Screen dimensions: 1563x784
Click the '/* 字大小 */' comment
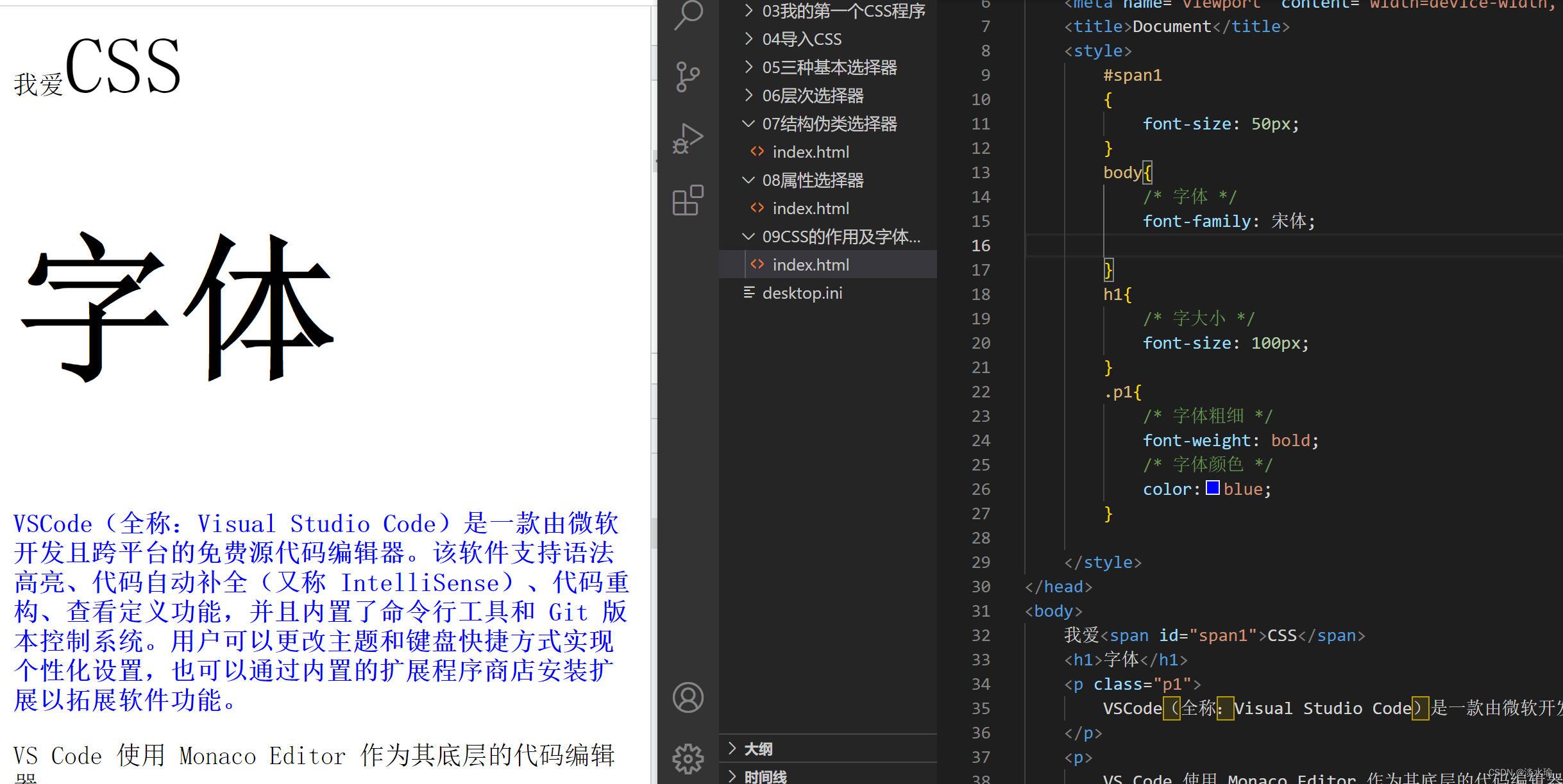[x=1199, y=319]
